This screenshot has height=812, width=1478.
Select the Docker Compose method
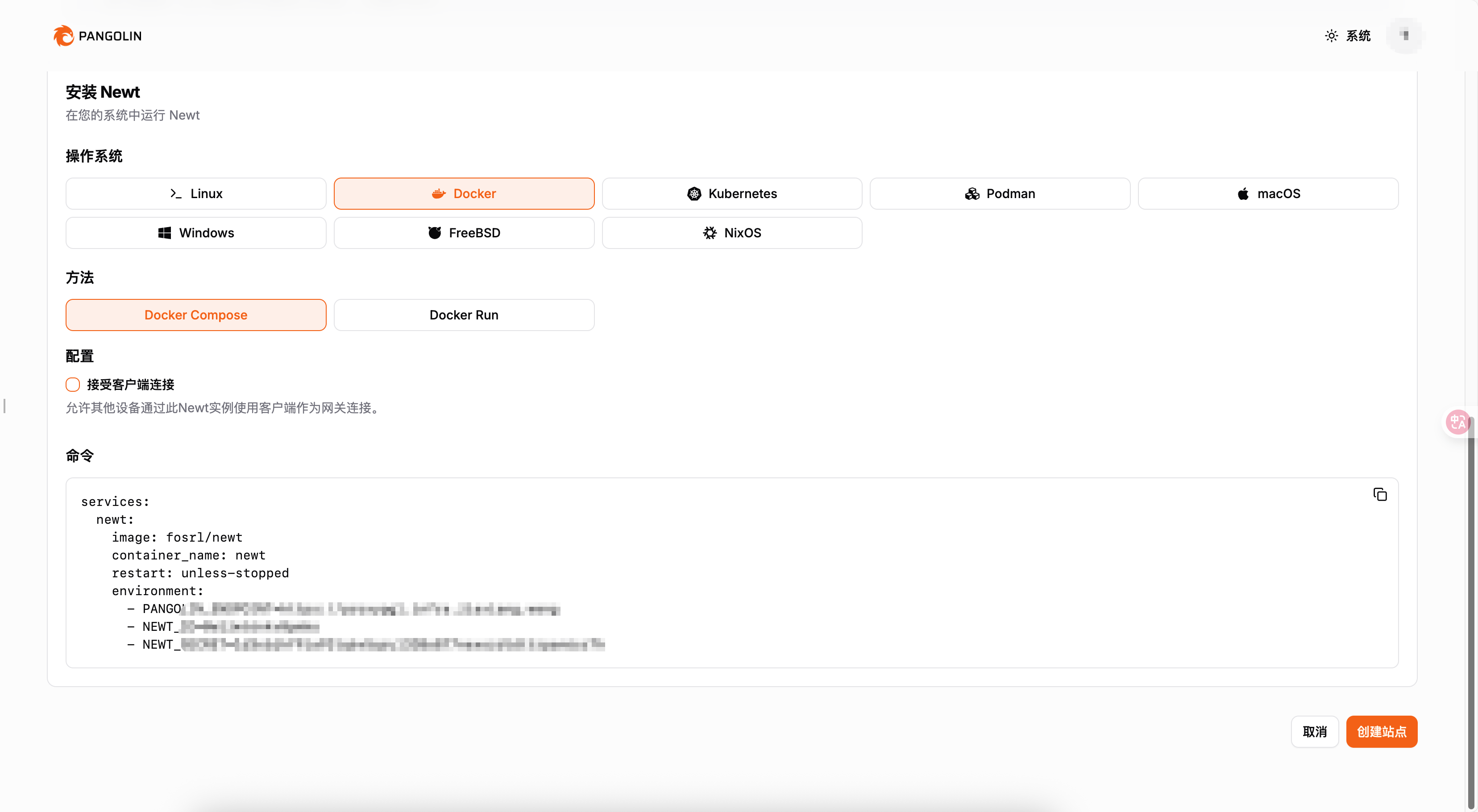click(195, 315)
